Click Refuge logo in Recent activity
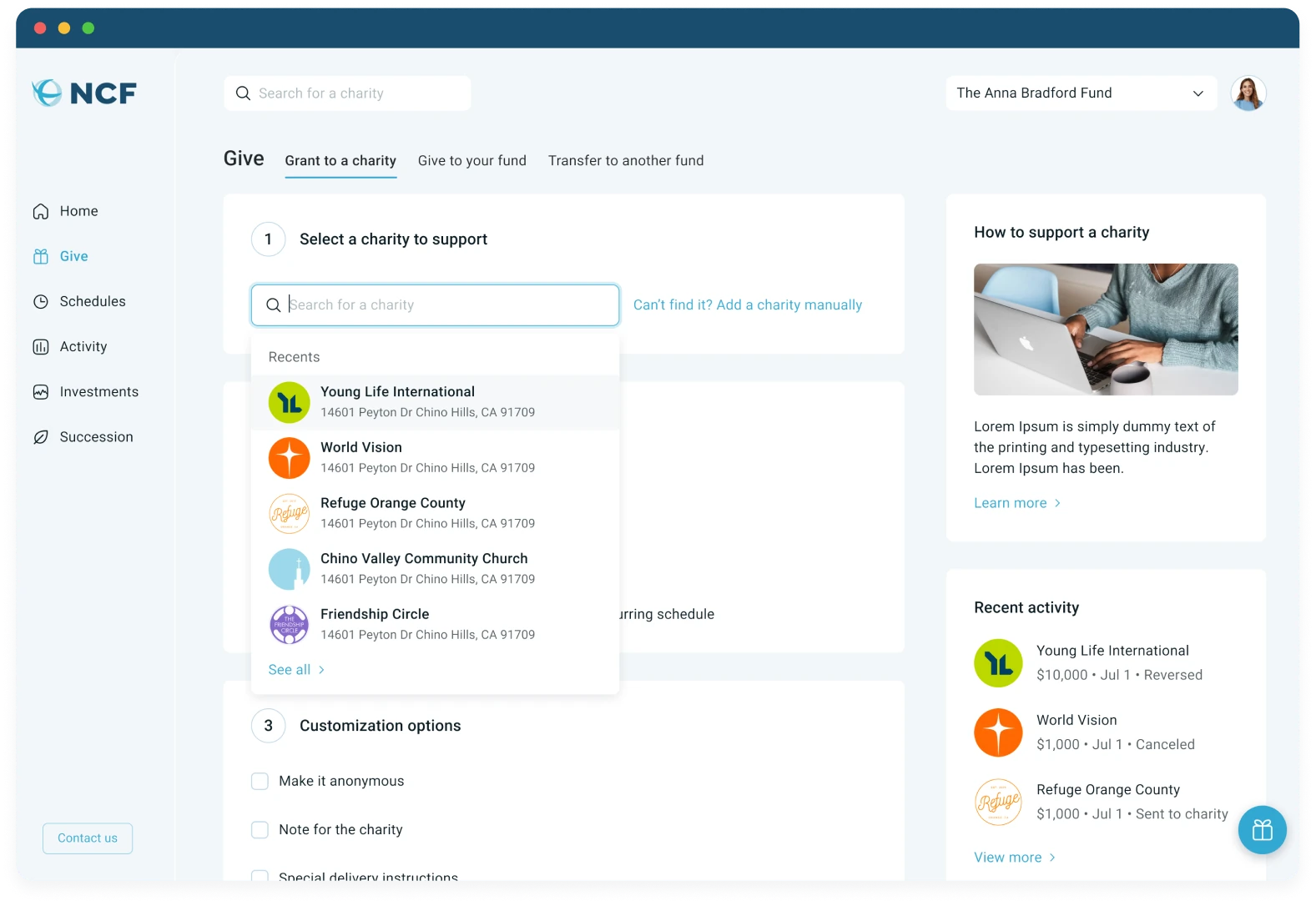Screen dimensions: 1316x911 [x=998, y=802]
